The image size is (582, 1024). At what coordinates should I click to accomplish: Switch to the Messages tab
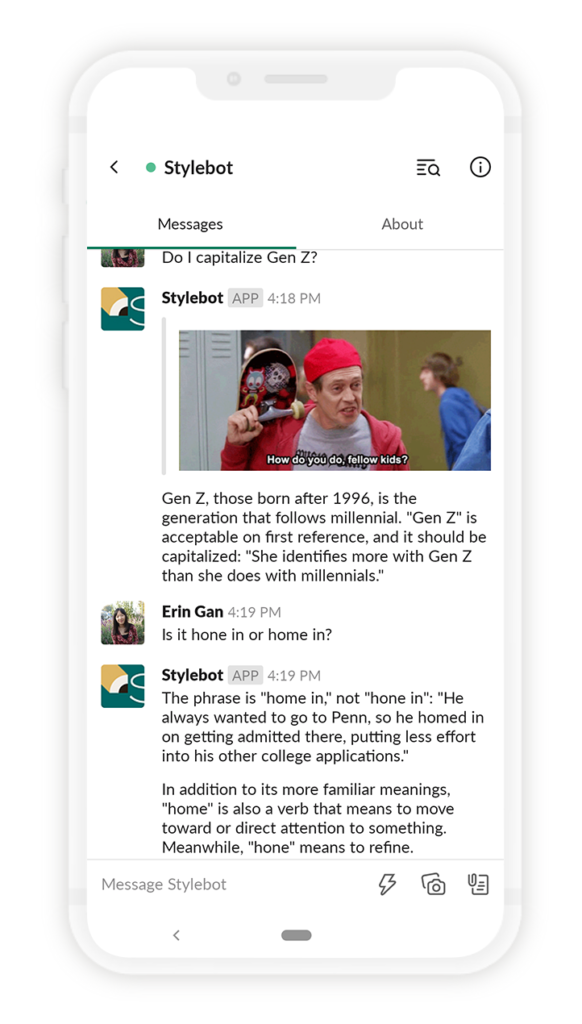click(x=190, y=224)
